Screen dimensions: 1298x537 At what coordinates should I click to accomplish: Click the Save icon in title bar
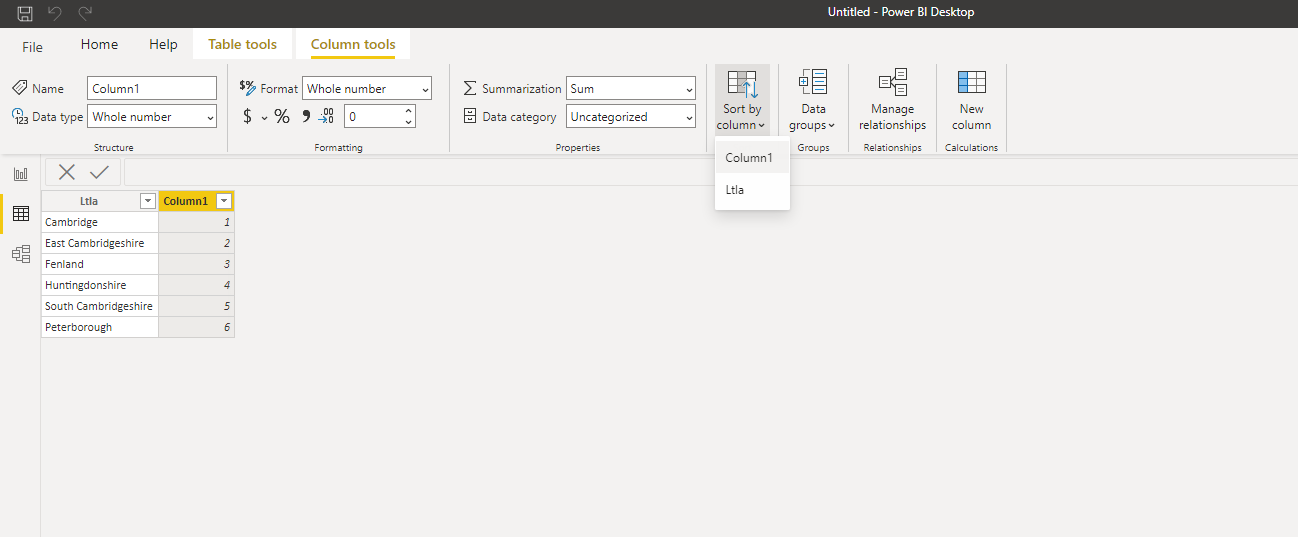point(25,13)
